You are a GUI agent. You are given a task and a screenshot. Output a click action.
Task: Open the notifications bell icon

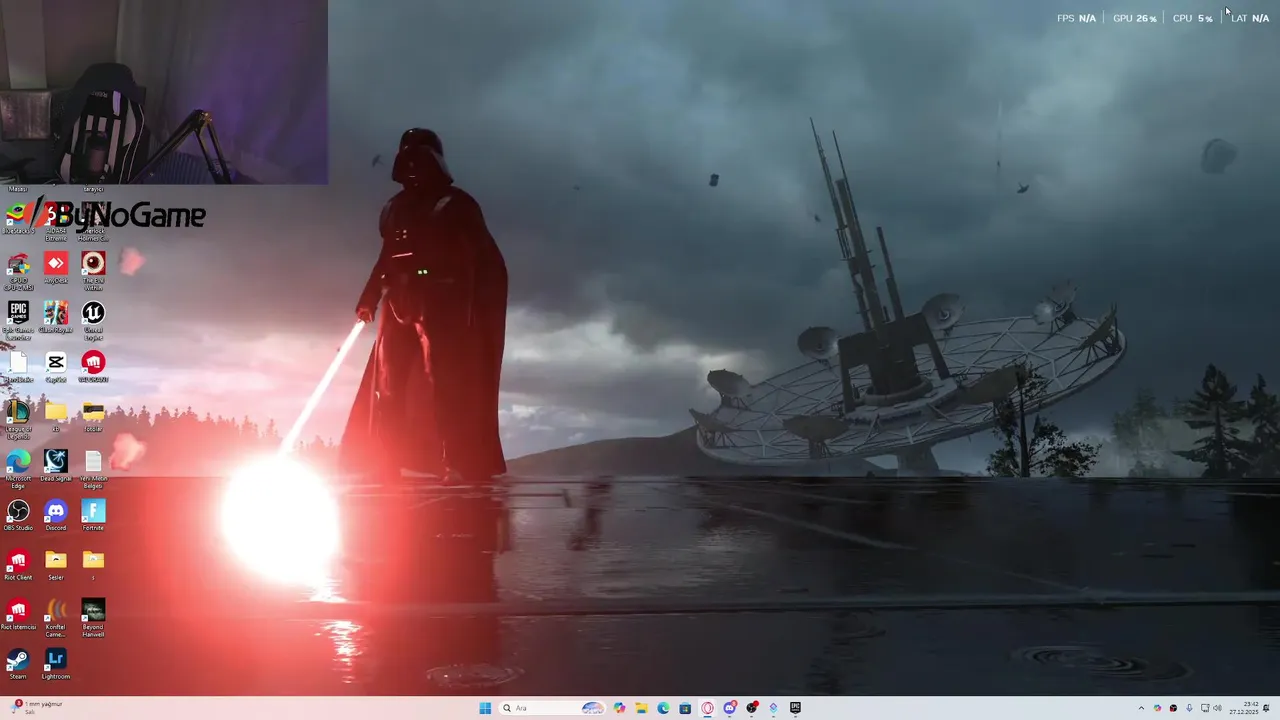tap(1266, 708)
